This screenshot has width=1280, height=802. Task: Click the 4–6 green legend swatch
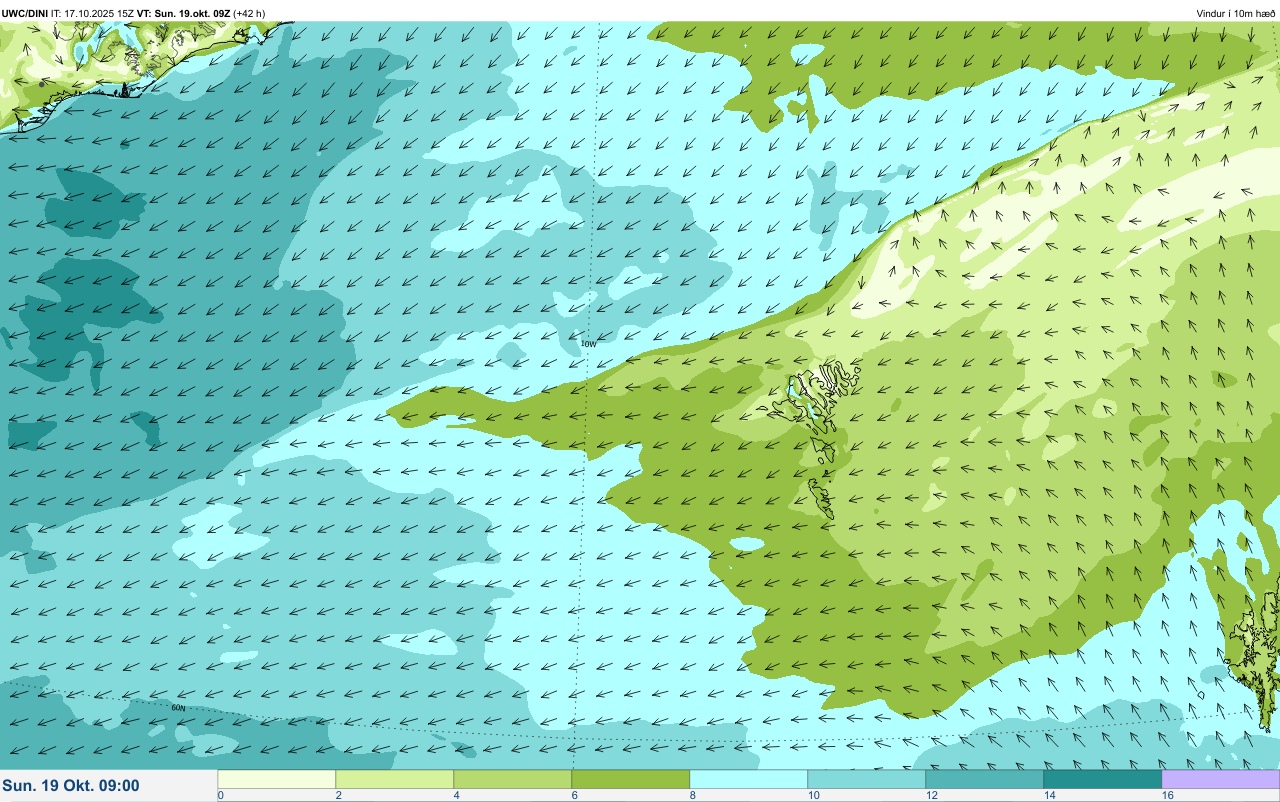(x=513, y=779)
